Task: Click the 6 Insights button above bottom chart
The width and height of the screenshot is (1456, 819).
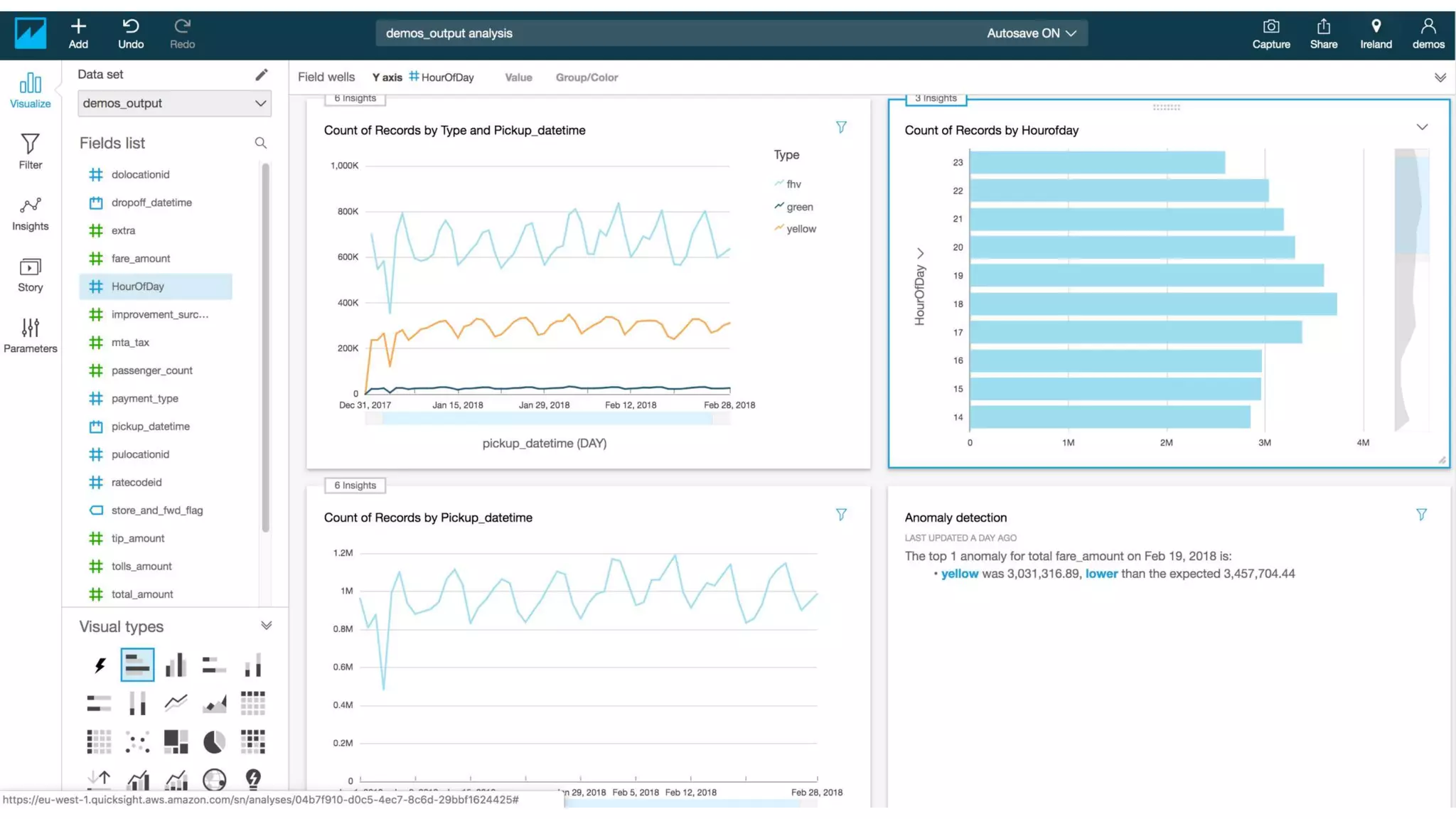Action: point(355,486)
